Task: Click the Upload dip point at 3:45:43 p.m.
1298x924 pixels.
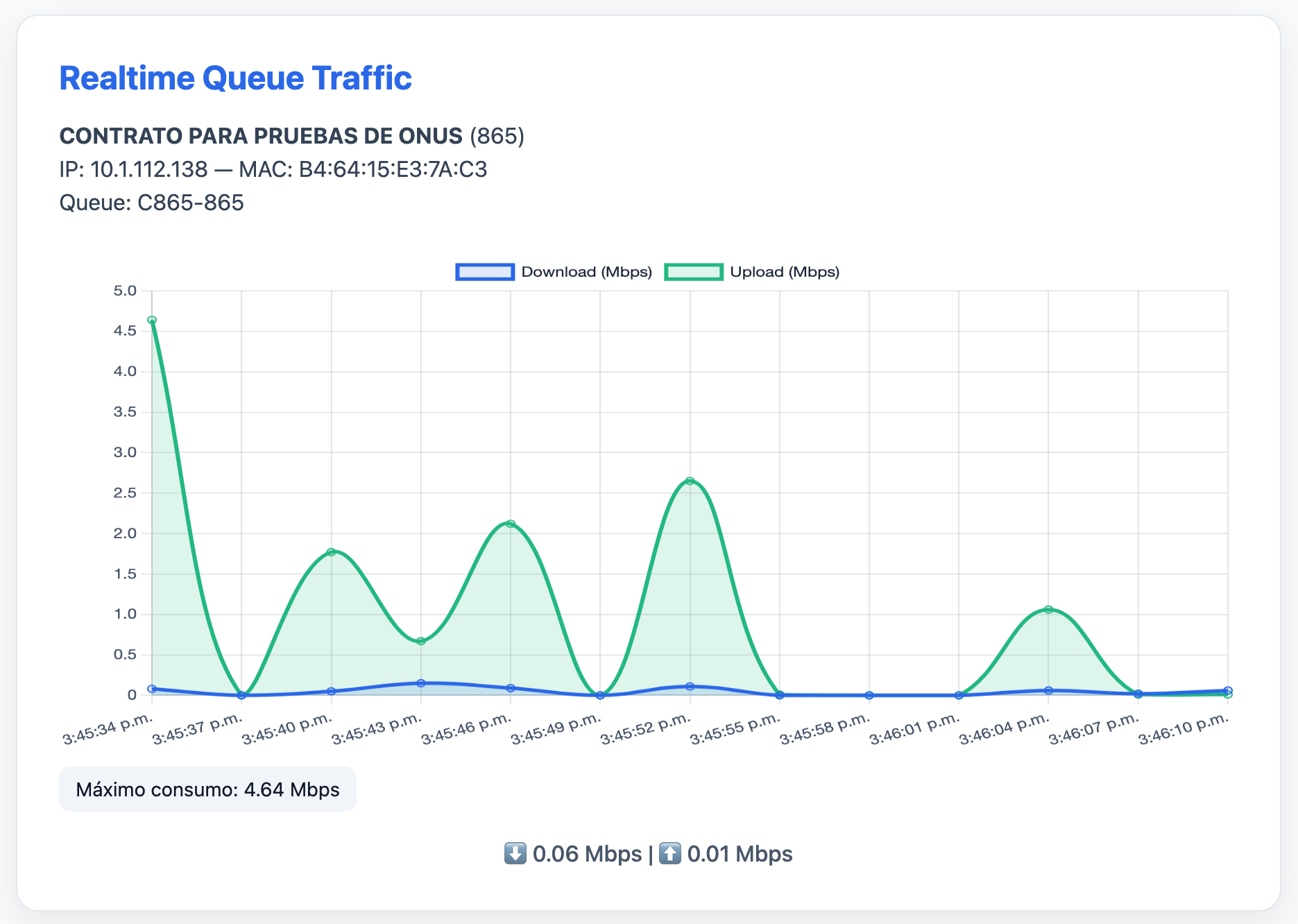Action: 421,641
